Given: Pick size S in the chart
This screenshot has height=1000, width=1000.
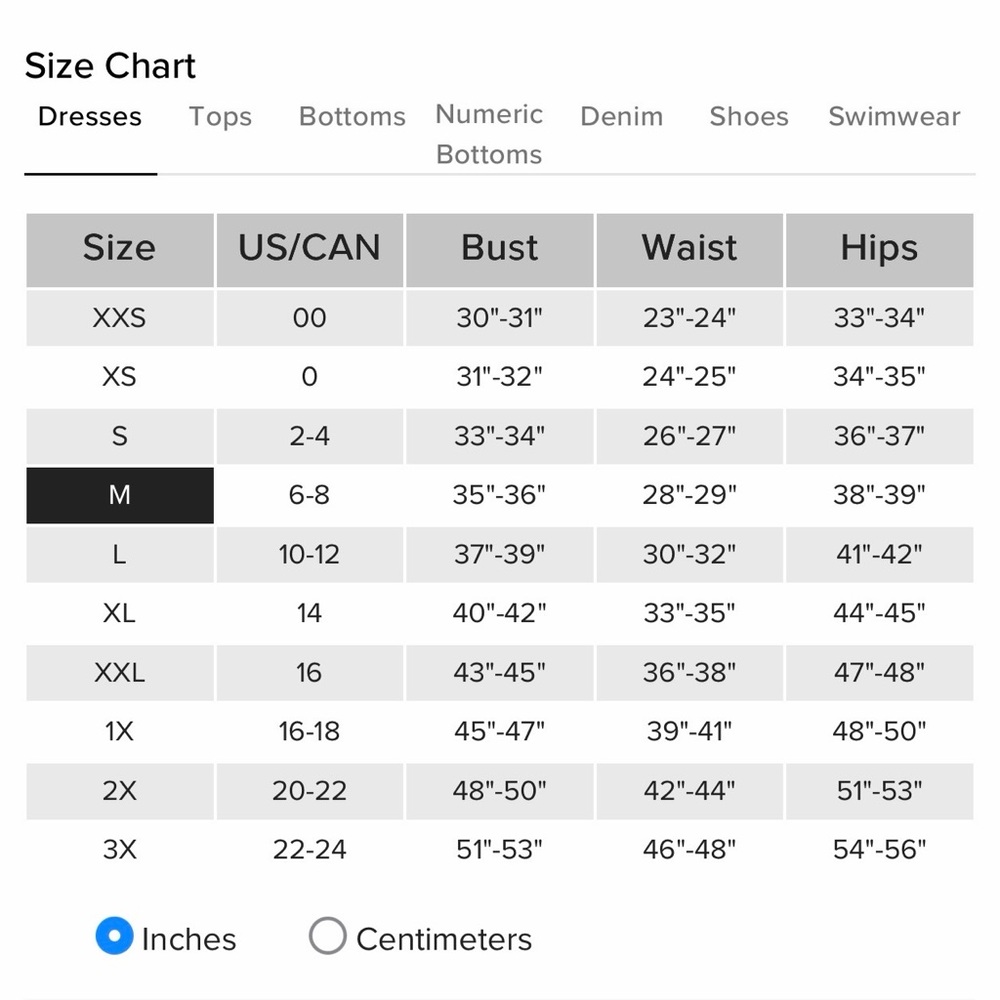Looking at the screenshot, I should [x=119, y=436].
